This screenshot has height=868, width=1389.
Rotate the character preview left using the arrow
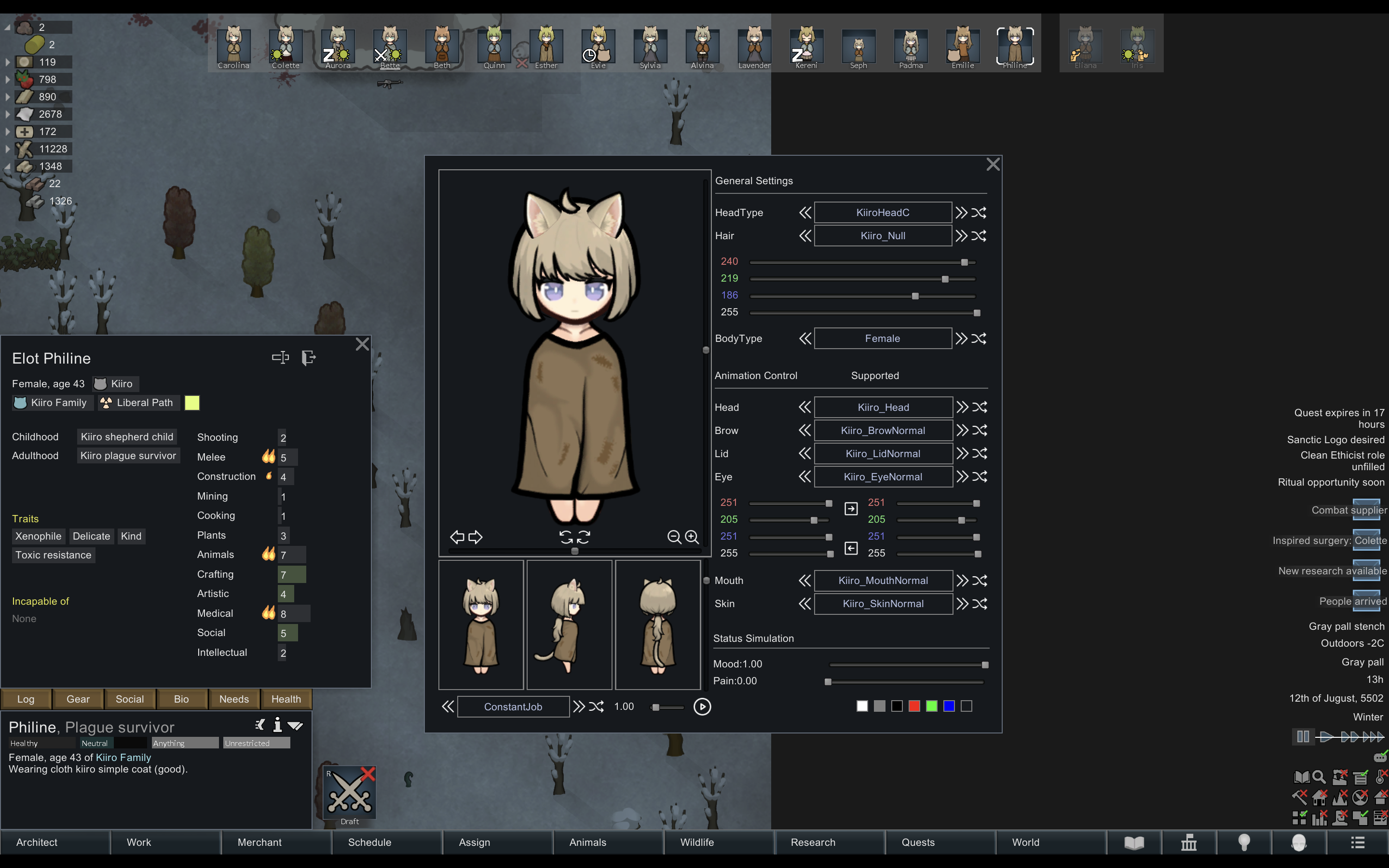coord(457,537)
